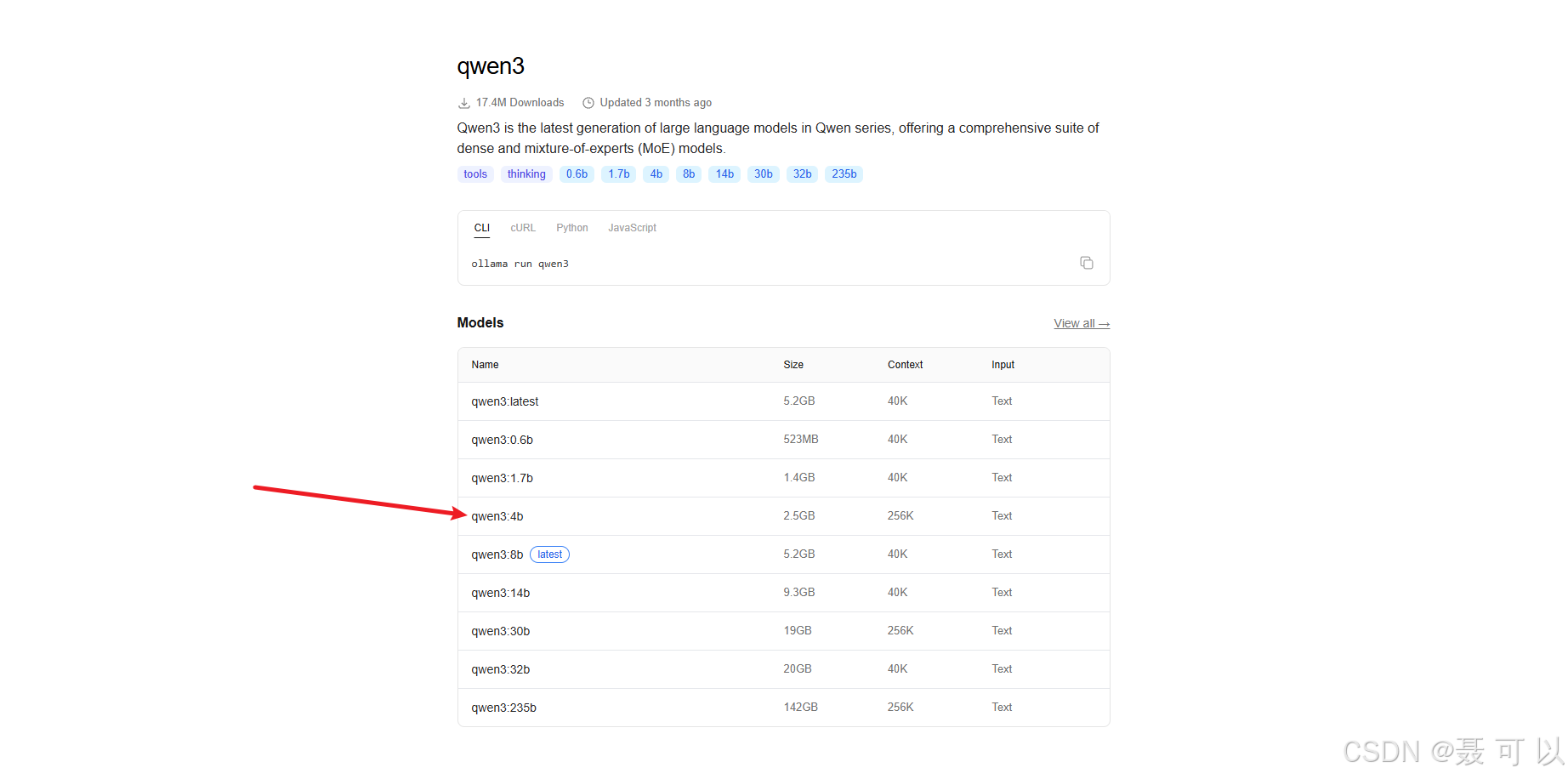Click the tools tag
This screenshot has width=1568, height=779.
pyautogui.click(x=475, y=174)
